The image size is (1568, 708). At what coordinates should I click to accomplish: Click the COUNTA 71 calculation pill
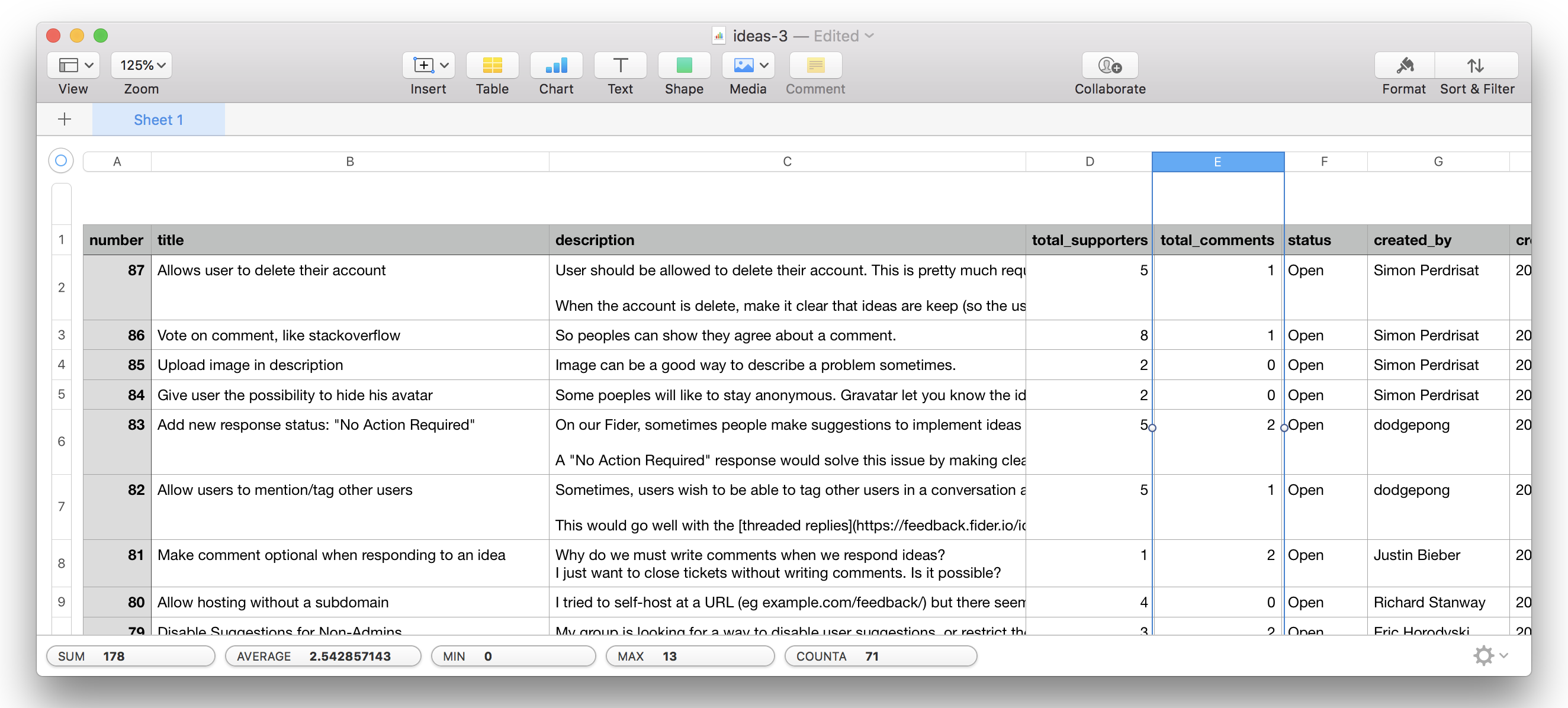coord(880,656)
